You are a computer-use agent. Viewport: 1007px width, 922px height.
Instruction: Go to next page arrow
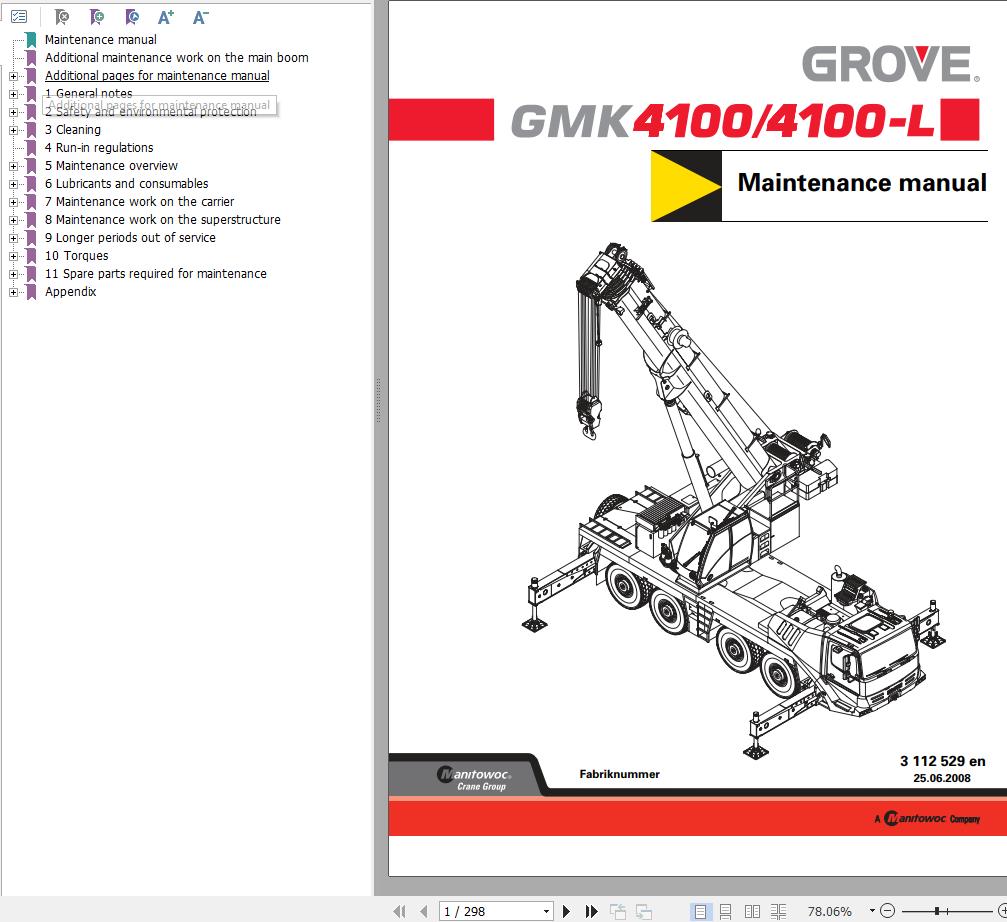566,911
